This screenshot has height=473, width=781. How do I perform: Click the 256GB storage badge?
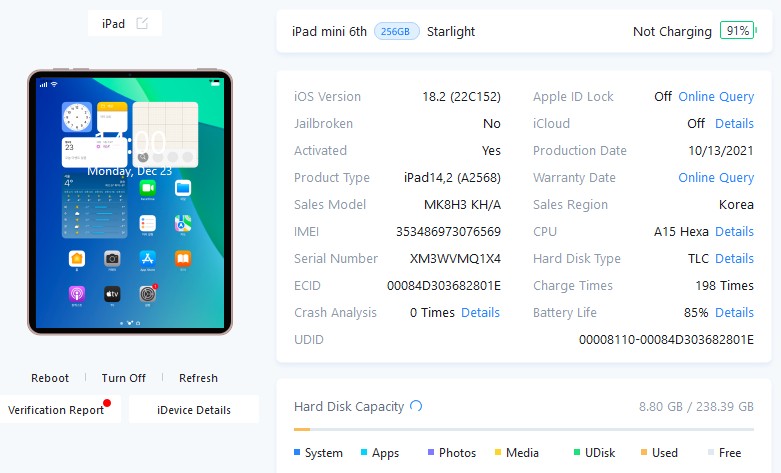pyautogui.click(x=396, y=31)
